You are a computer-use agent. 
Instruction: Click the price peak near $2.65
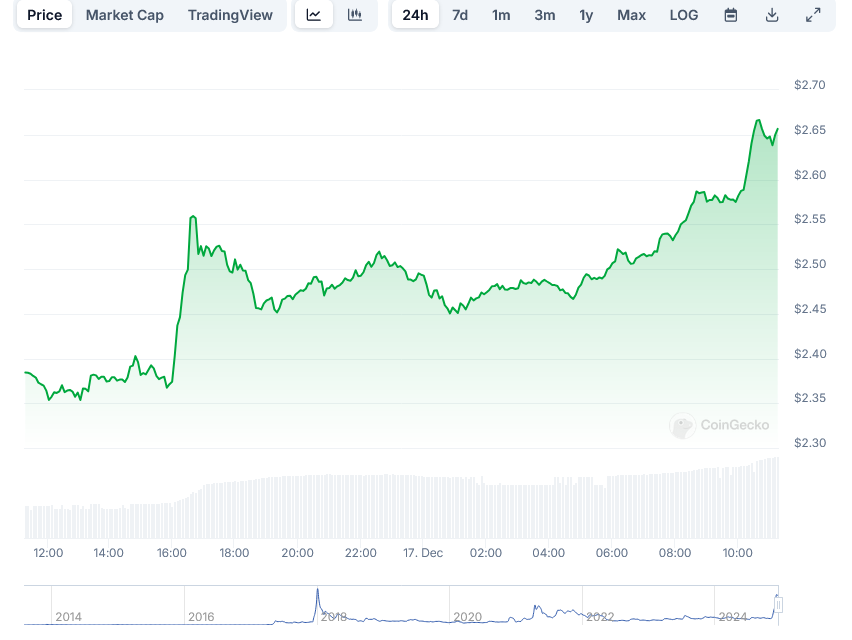coord(758,121)
